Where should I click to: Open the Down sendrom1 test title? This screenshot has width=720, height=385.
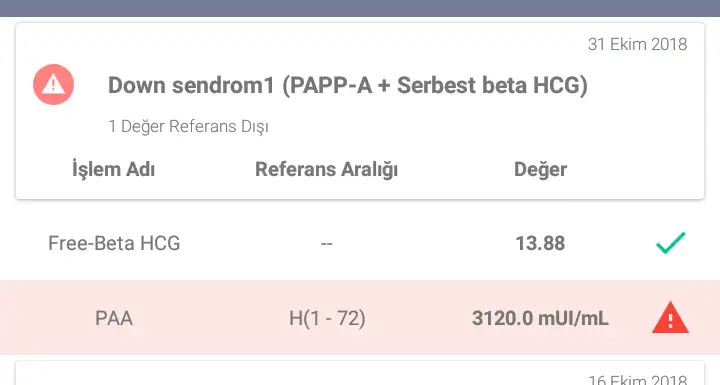(x=348, y=85)
